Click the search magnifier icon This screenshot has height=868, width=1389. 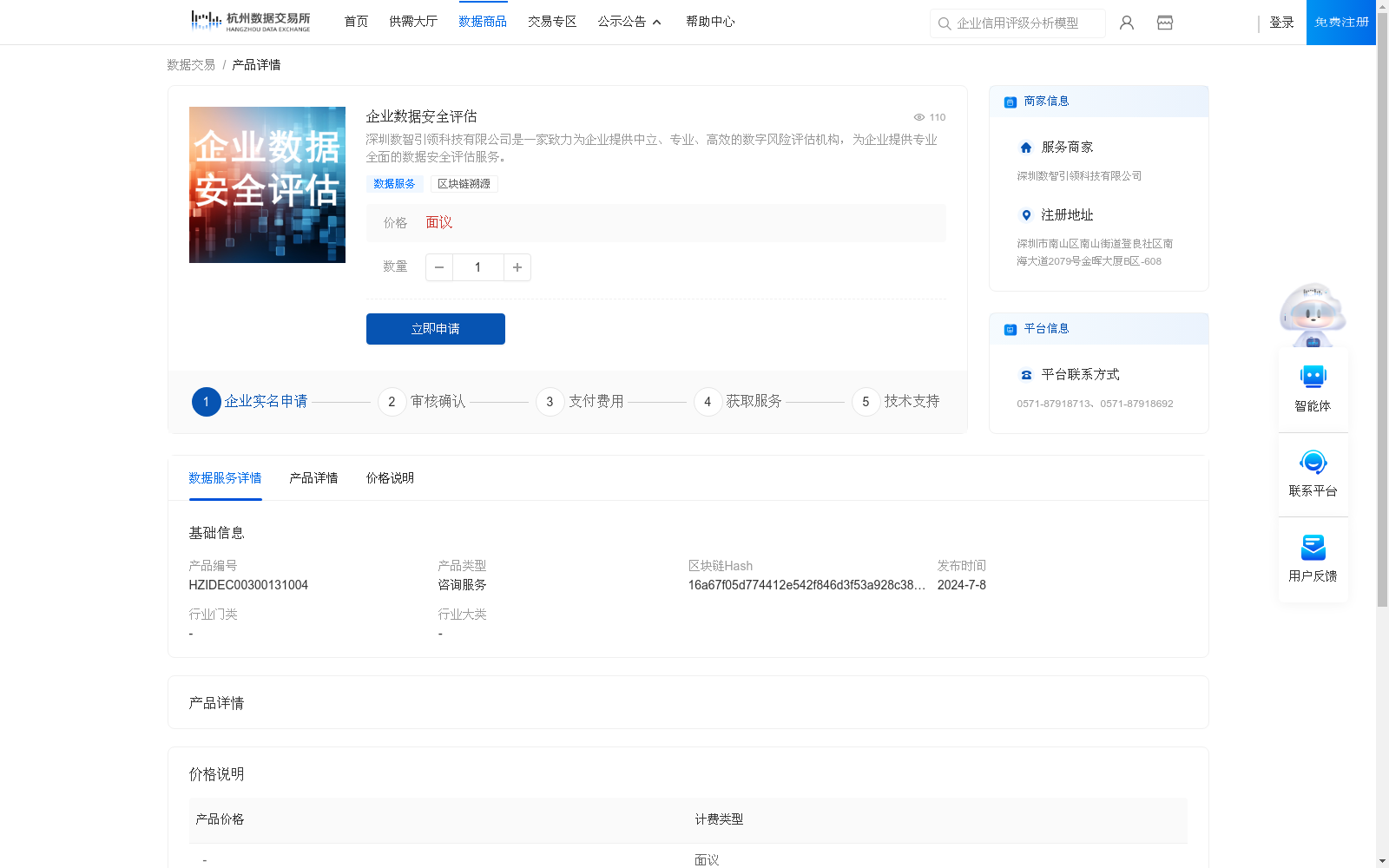[x=945, y=23]
